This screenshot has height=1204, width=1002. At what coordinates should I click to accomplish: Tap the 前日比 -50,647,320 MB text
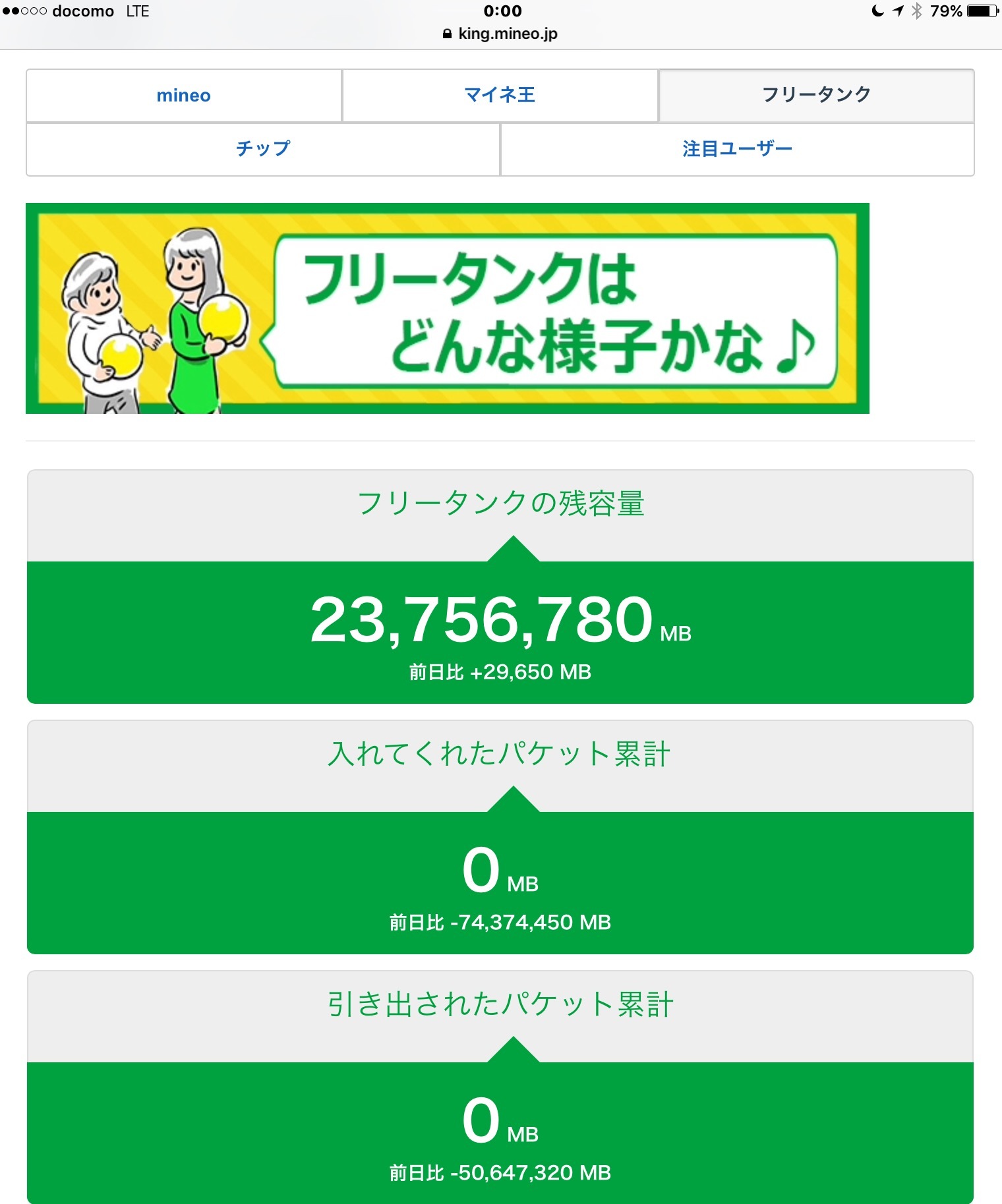[500, 1173]
